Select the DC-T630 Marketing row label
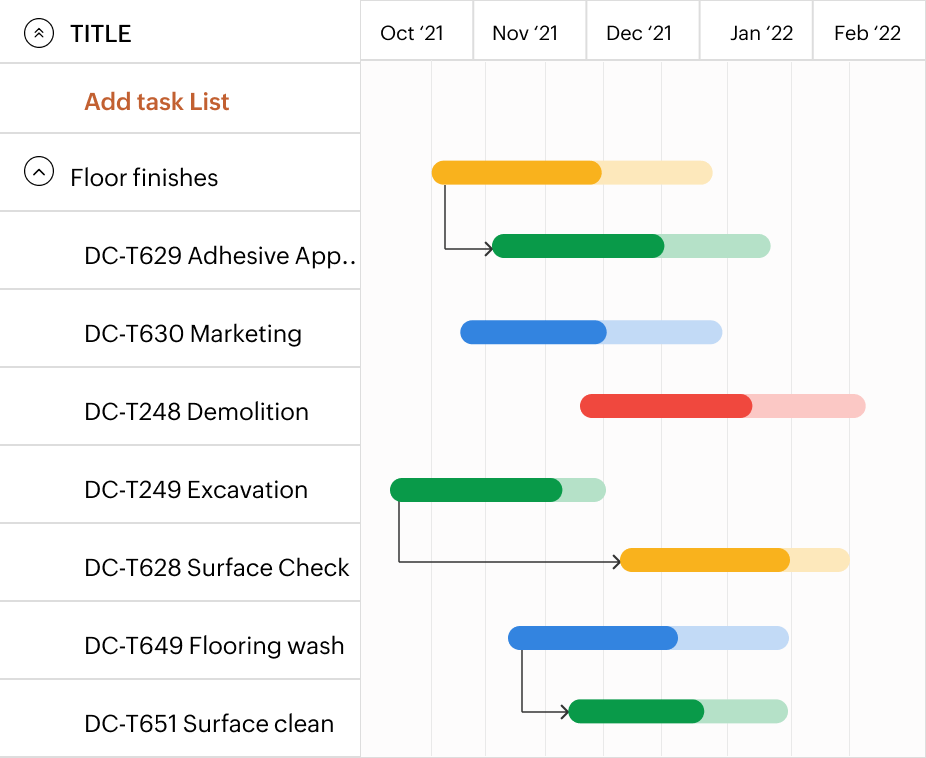This screenshot has width=926, height=758. [x=191, y=332]
